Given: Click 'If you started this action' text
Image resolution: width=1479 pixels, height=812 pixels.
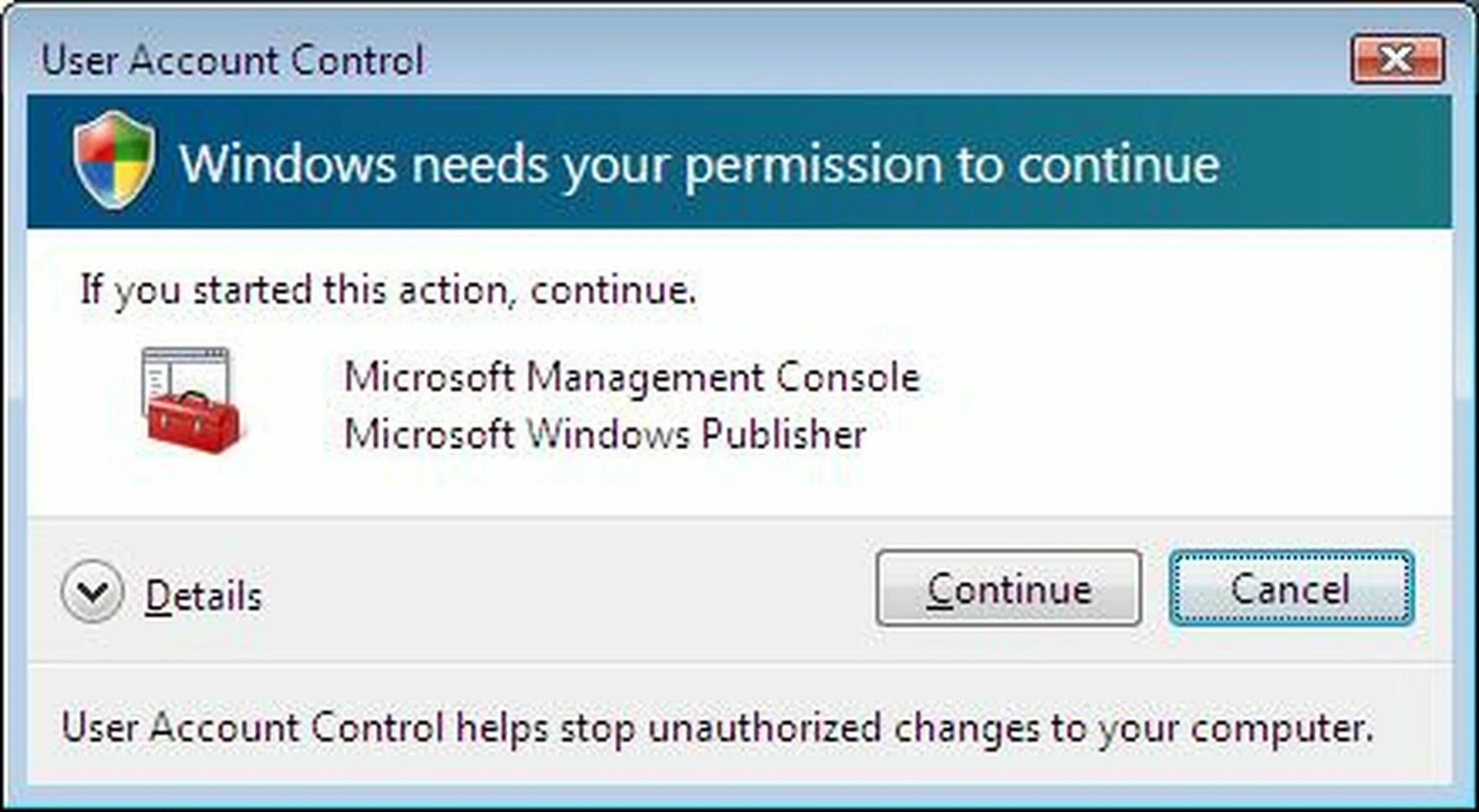Looking at the screenshot, I should 387,289.
